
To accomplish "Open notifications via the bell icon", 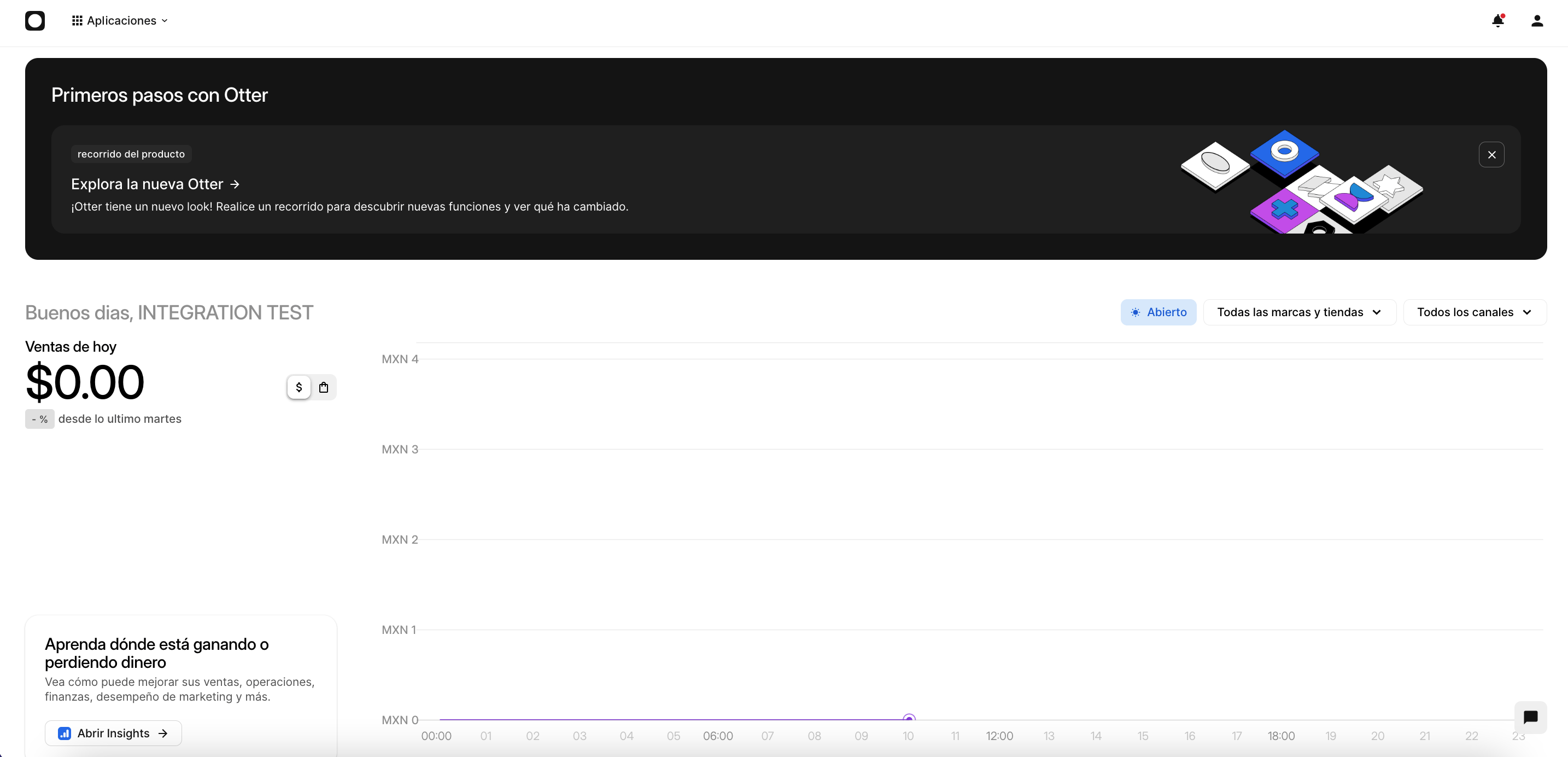I will tap(1497, 20).
